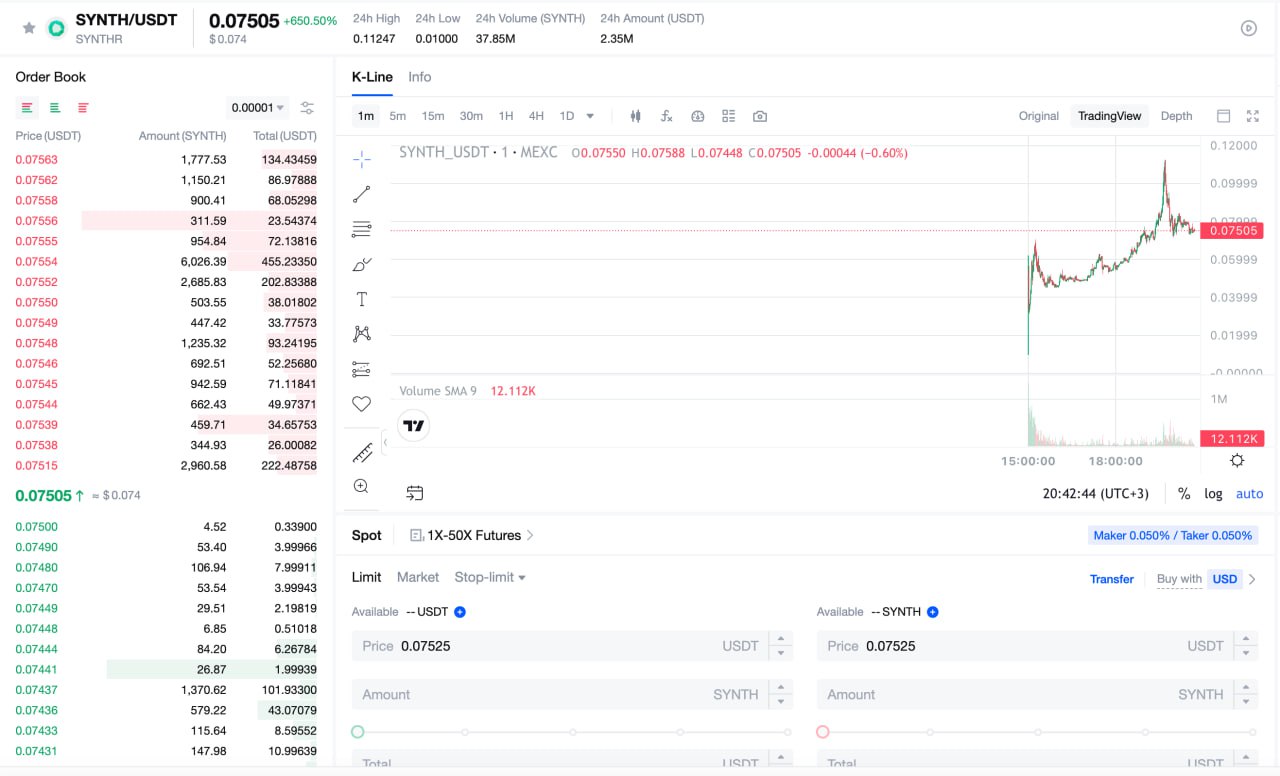The image size is (1280, 776).
Task: Select the Spot trading tab
Action: coord(367,536)
